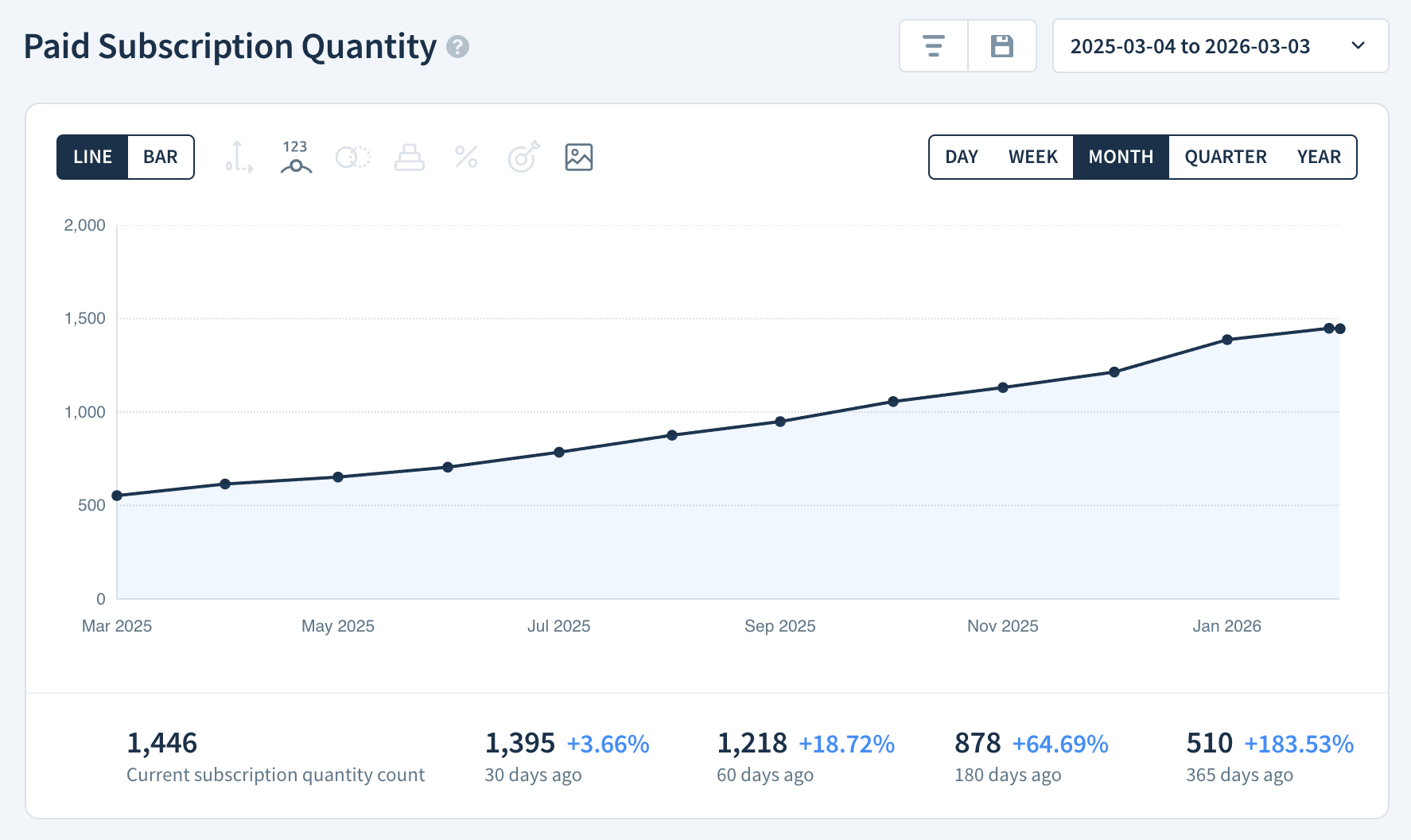
Task: Switch to the WEEK tab
Action: tap(1032, 157)
